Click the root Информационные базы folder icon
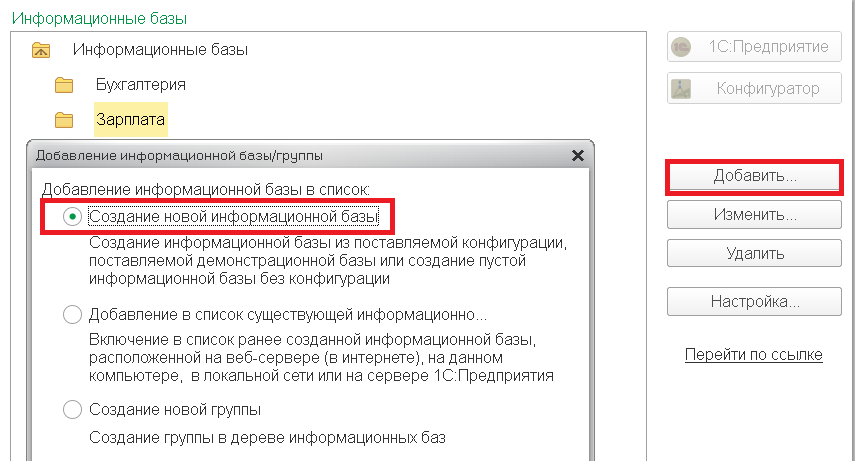Image resolution: width=855 pixels, height=461 pixels. tap(41, 50)
